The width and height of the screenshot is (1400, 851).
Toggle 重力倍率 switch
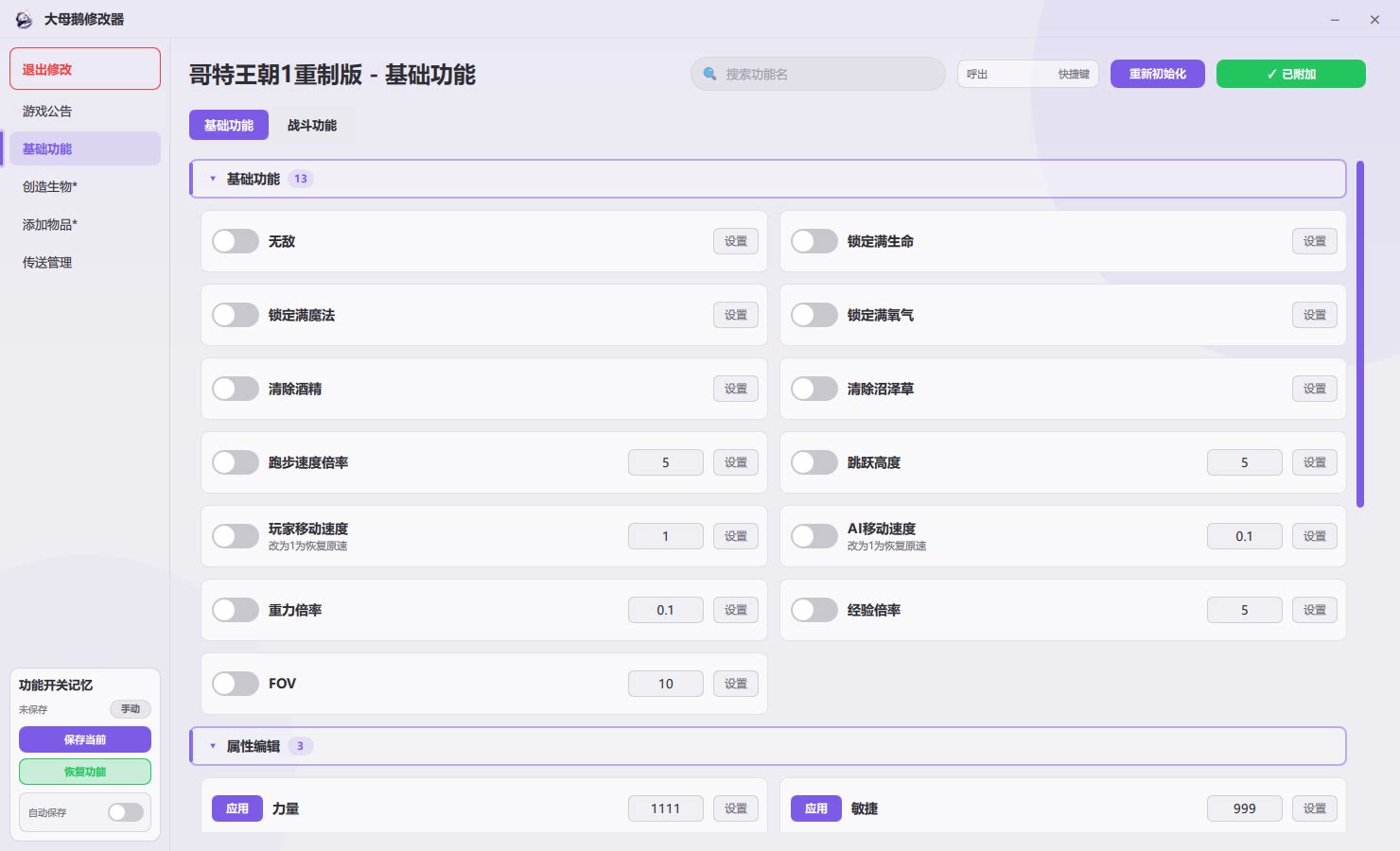click(x=236, y=610)
